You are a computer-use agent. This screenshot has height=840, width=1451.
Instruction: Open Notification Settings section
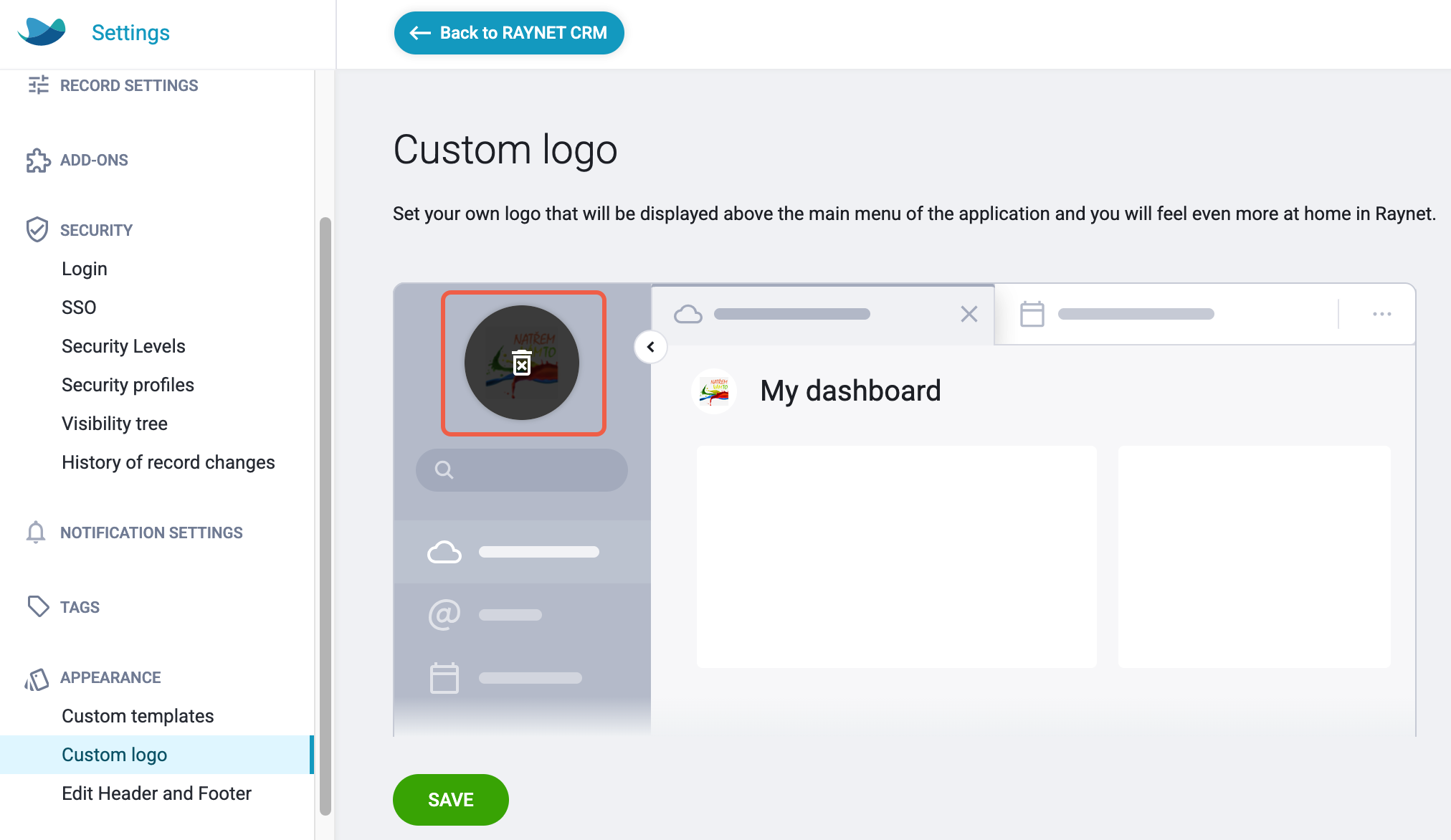tap(151, 533)
